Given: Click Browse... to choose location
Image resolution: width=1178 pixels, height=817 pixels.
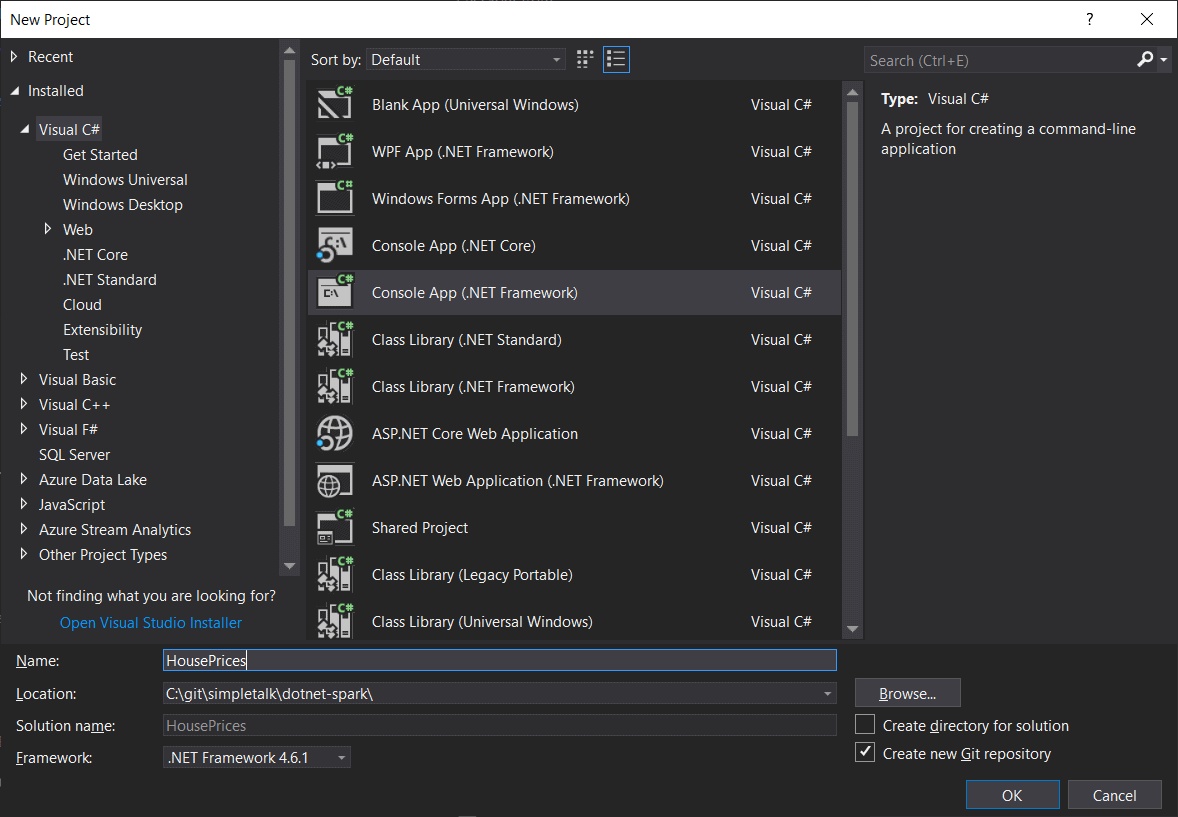Looking at the screenshot, I should 908,693.
